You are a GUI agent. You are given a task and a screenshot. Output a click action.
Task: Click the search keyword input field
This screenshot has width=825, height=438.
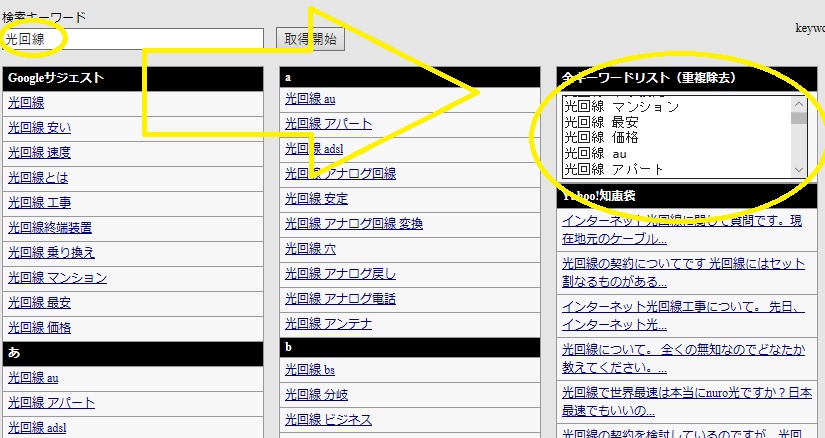tap(133, 39)
